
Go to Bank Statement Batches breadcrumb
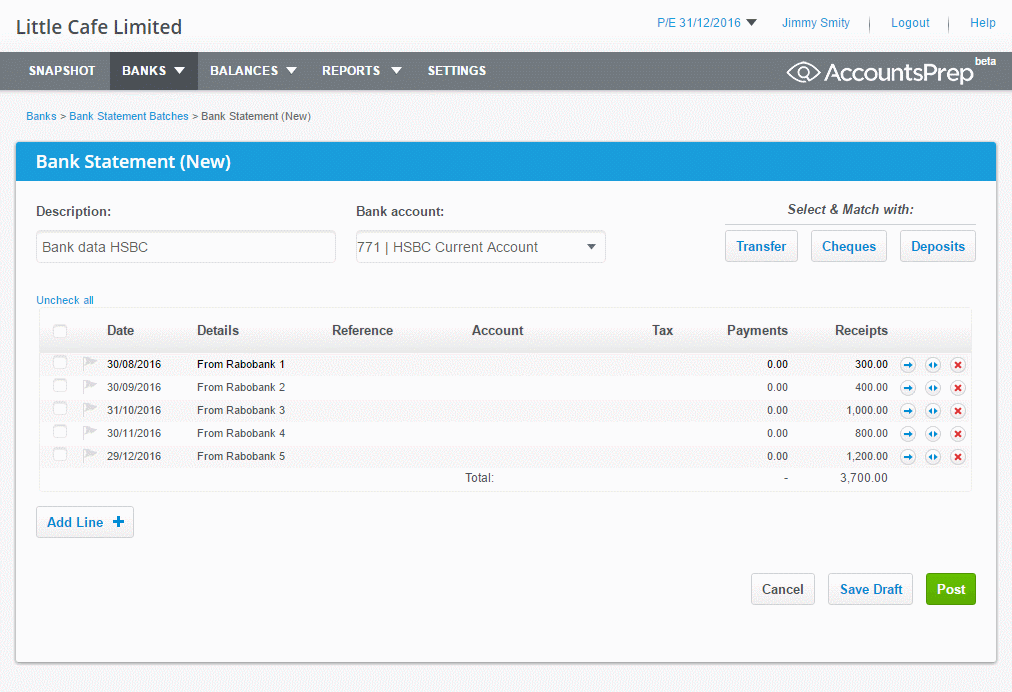coord(129,116)
